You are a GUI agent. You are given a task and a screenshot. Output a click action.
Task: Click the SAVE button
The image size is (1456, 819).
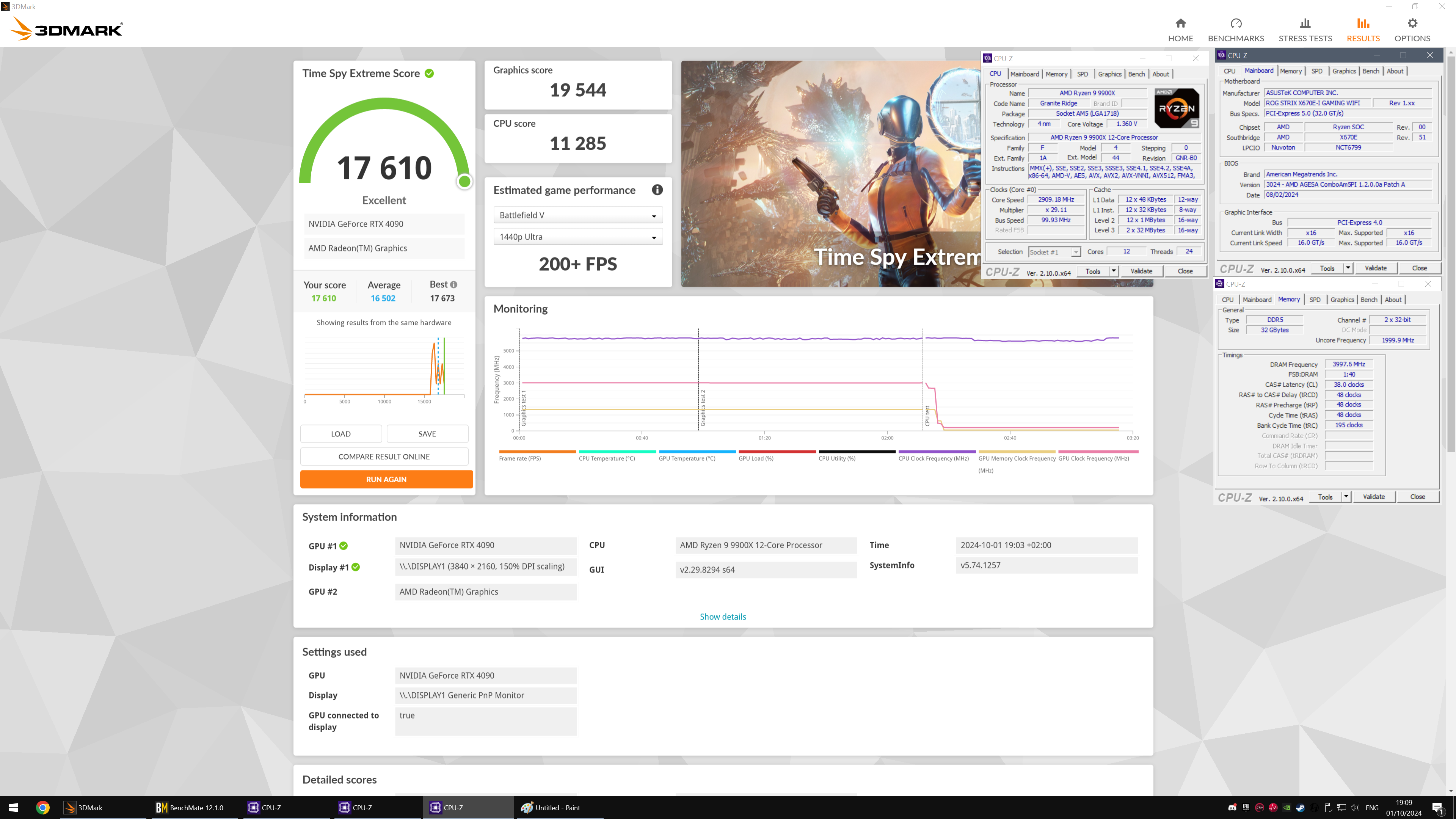(x=427, y=433)
